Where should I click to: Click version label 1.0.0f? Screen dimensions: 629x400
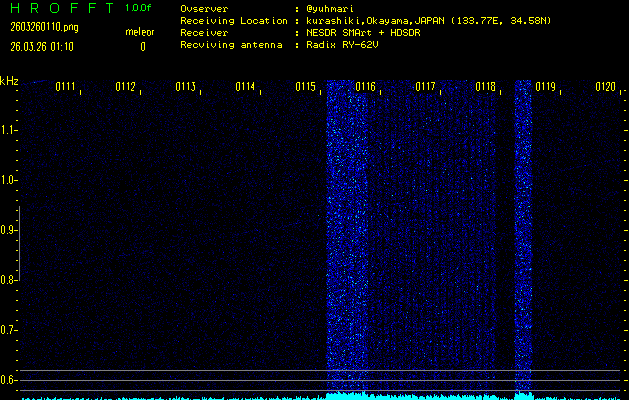click(138, 8)
